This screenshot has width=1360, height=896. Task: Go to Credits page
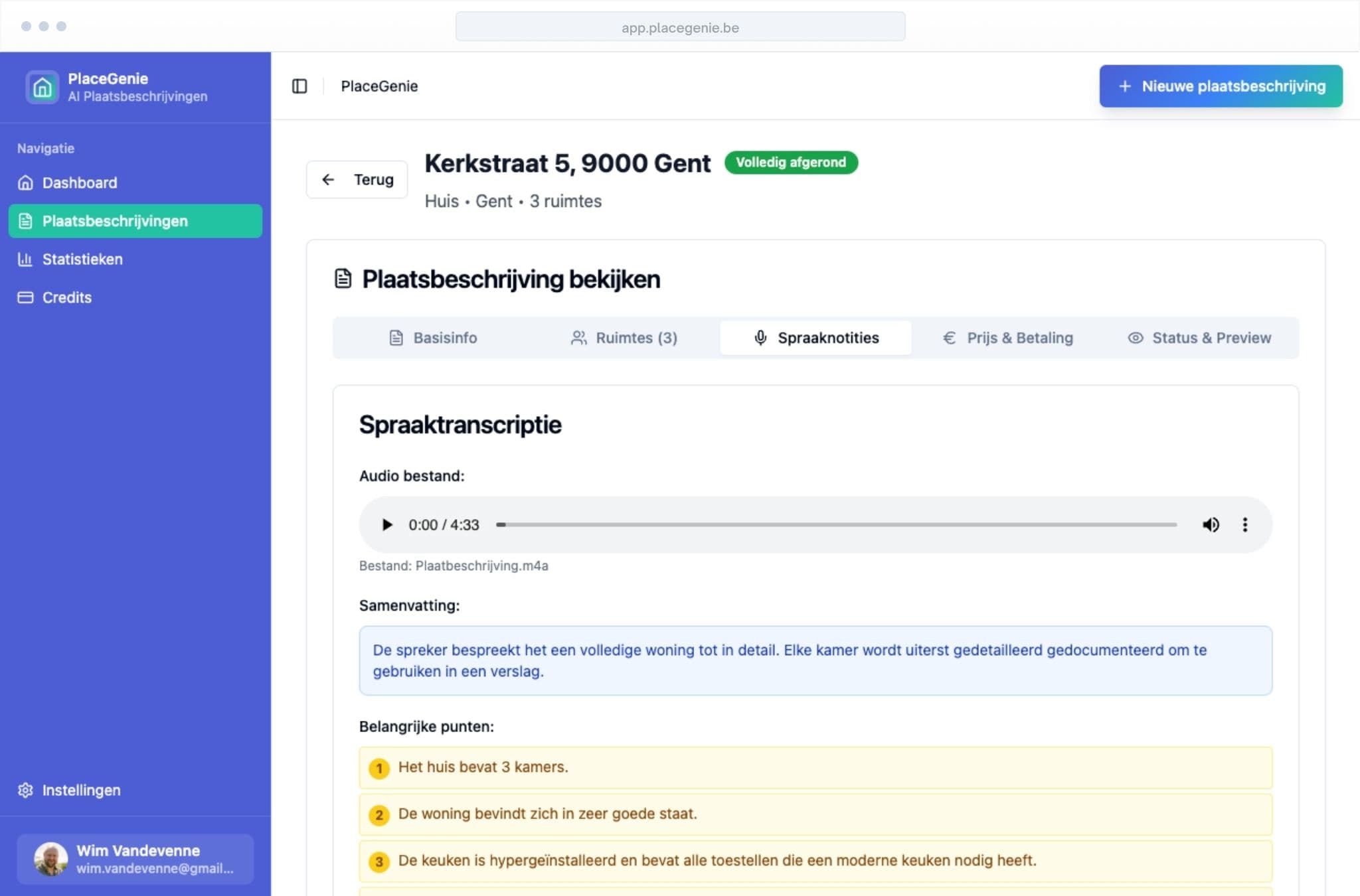[x=66, y=297]
